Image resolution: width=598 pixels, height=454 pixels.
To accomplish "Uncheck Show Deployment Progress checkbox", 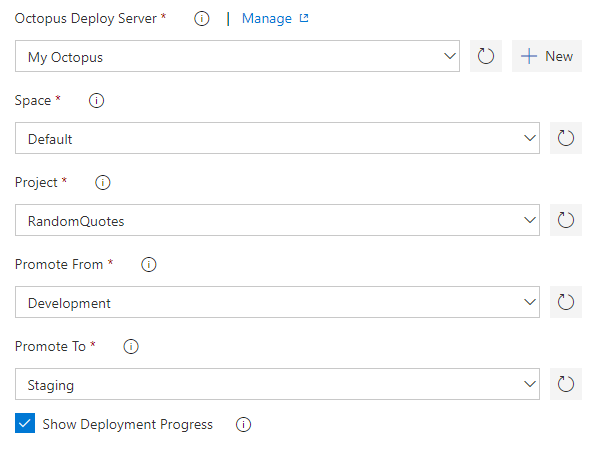I will tap(25, 423).
